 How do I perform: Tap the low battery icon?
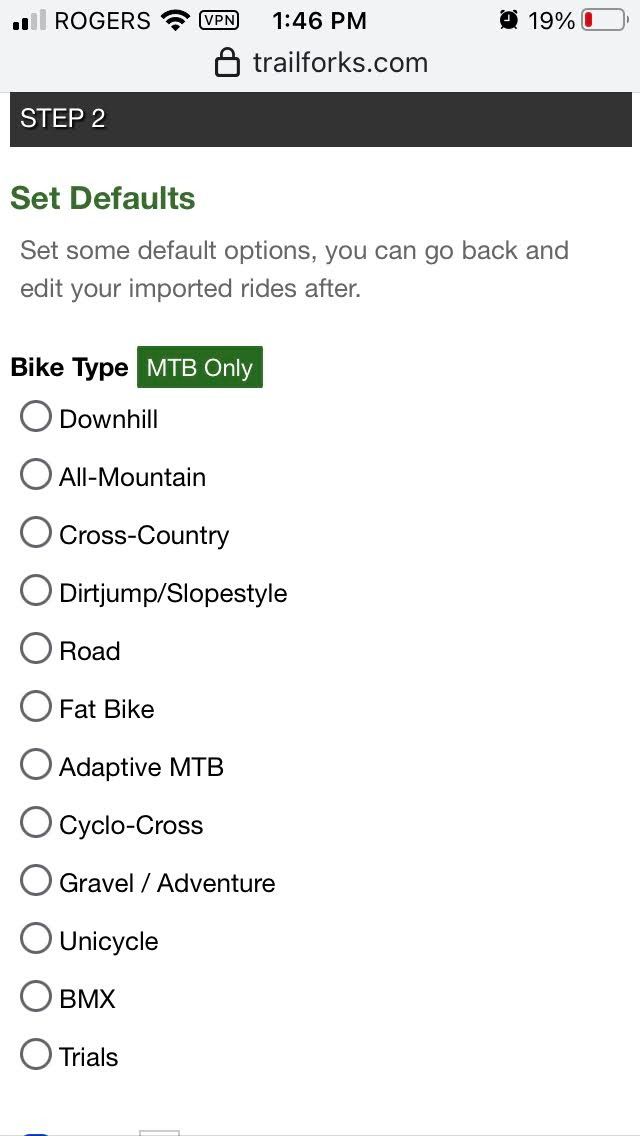603,20
